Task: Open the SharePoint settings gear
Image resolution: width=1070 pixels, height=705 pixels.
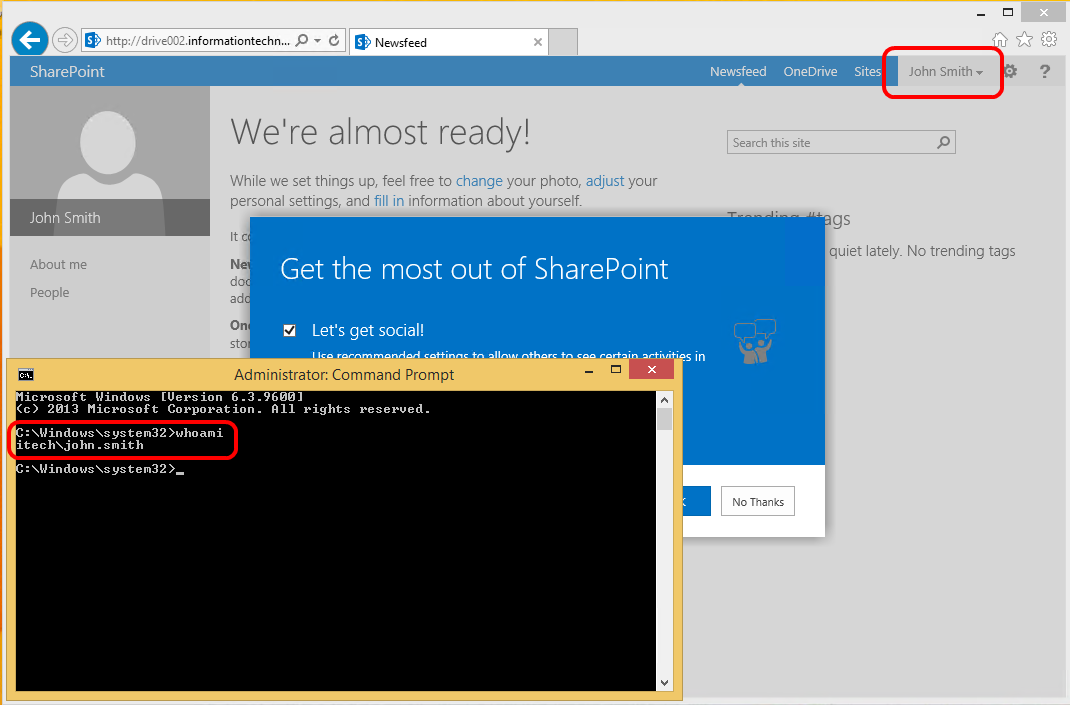Action: (x=1010, y=71)
